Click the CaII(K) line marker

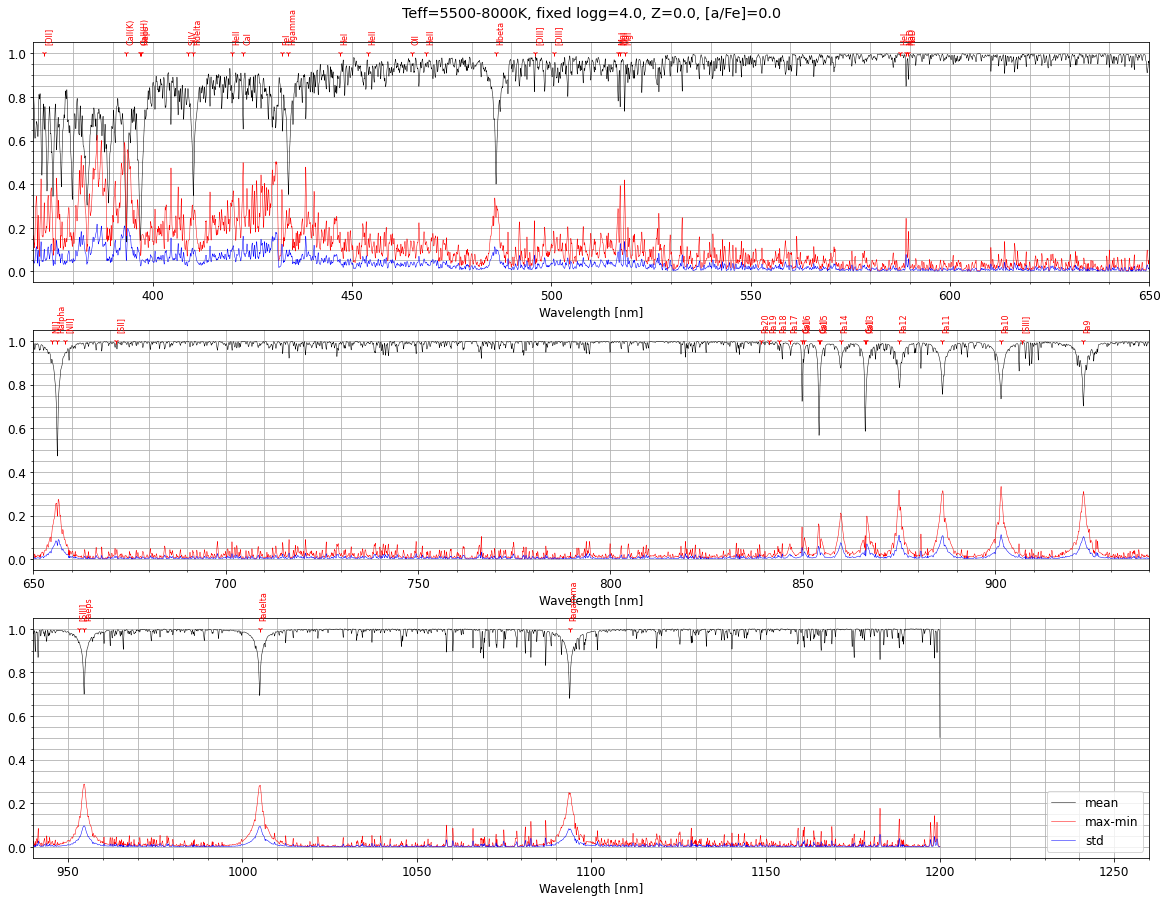pos(126,54)
